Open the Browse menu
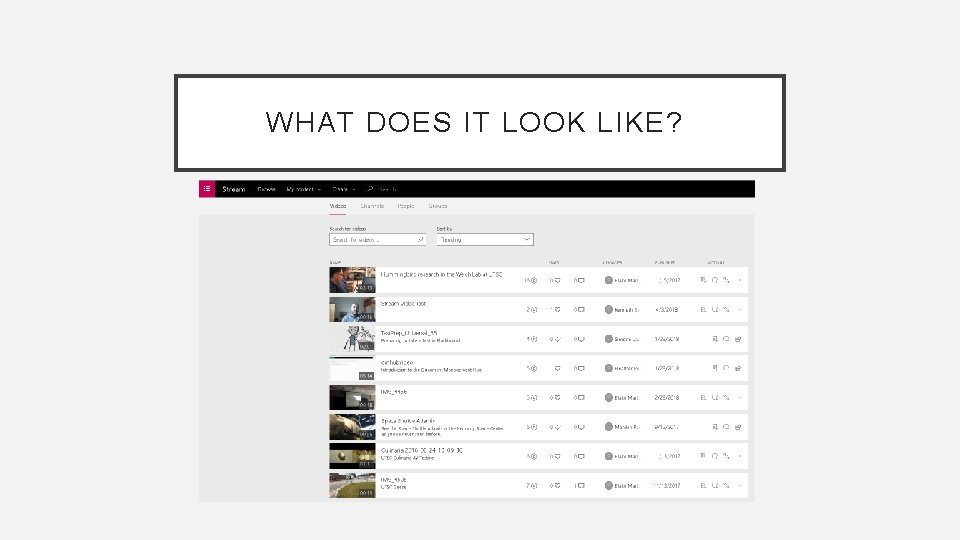The height and width of the screenshot is (540, 960). [266, 189]
